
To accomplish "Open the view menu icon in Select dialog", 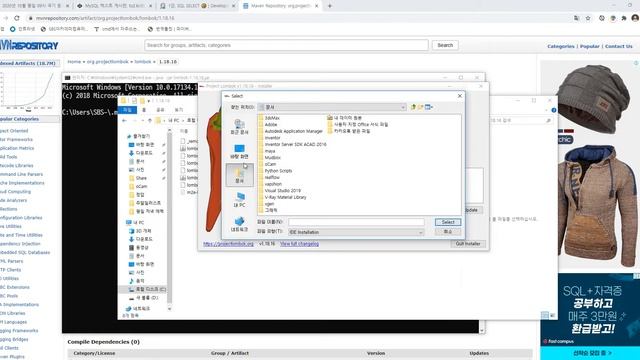I will pos(429,107).
